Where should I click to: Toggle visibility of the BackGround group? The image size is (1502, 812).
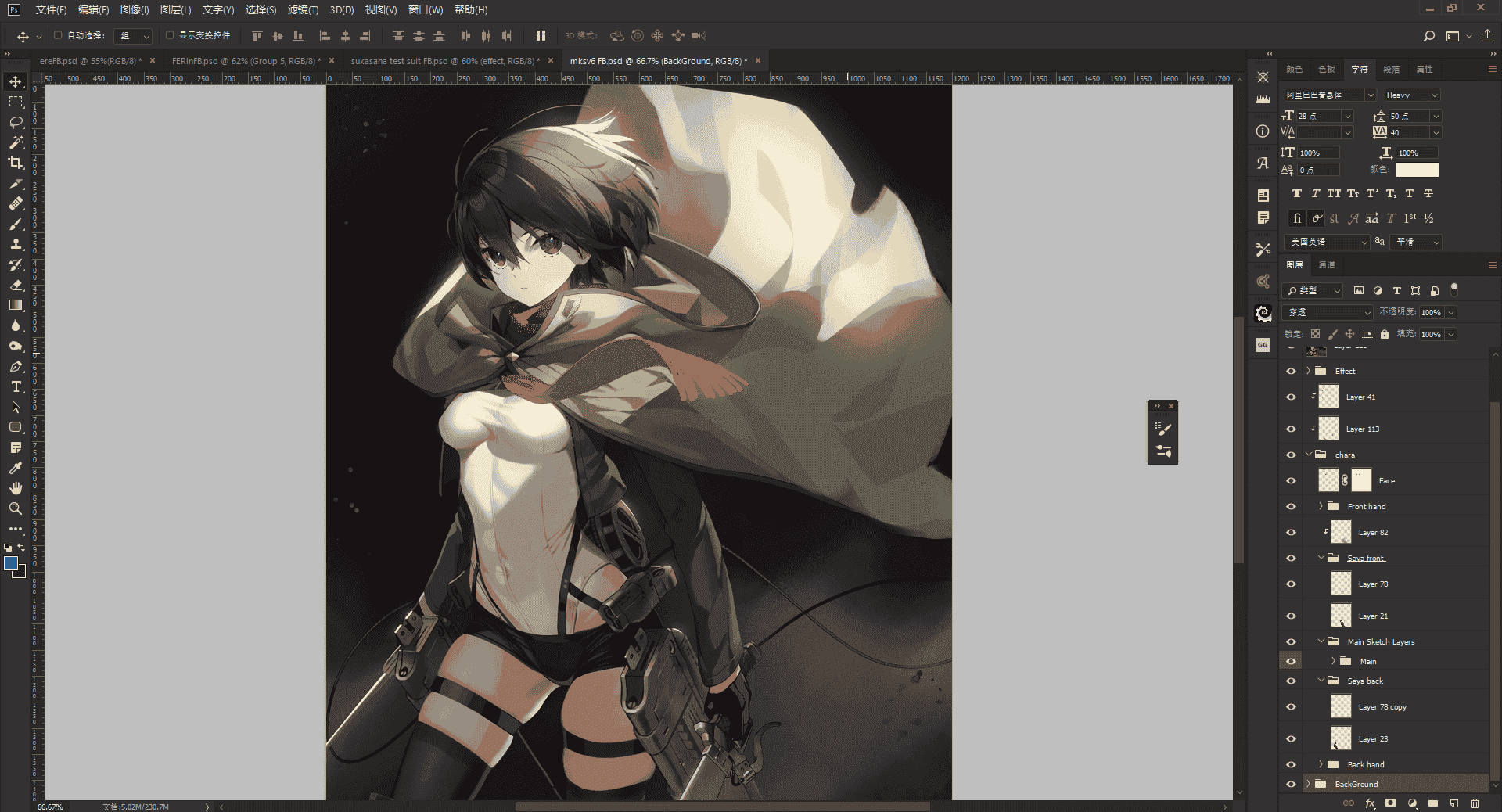coord(1291,784)
